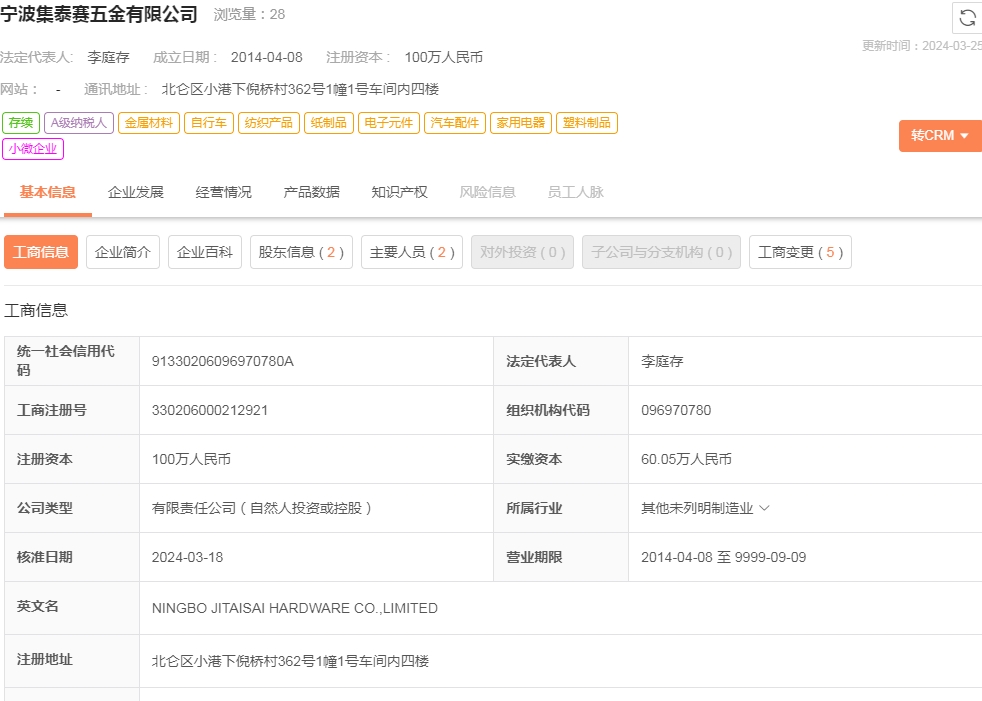Screen dimensions: 982x701
Task: Click company type 有限责任公司(自然人投资或控股)
Action: (x=262, y=508)
